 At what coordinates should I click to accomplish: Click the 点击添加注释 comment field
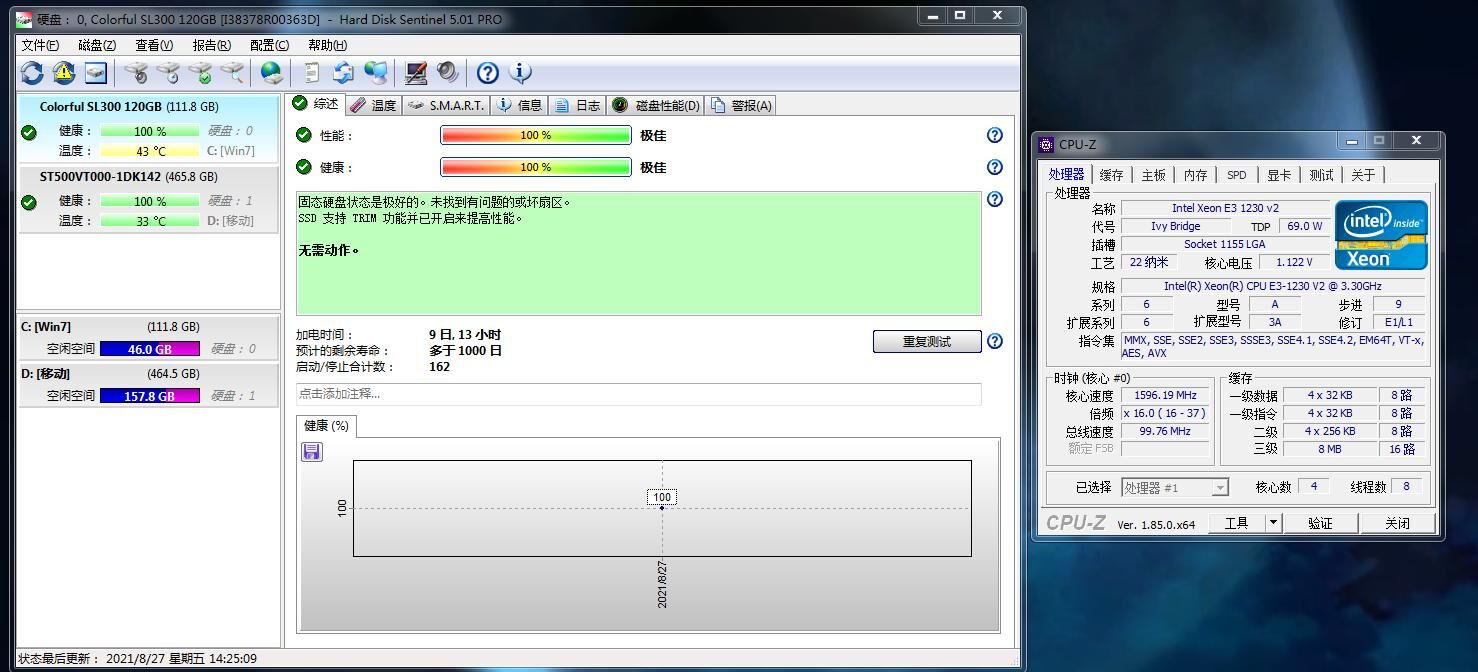click(x=638, y=394)
